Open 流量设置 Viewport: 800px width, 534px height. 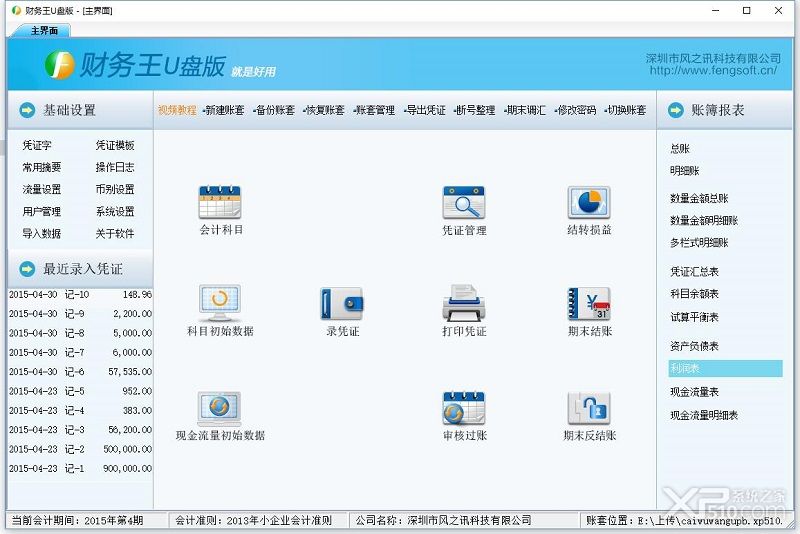(41, 190)
